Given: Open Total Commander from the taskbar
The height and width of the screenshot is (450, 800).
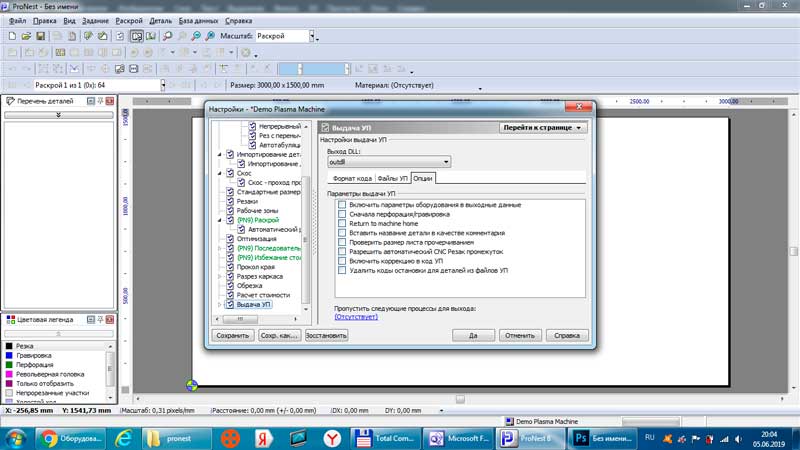Looking at the screenshot, I should coord(385,438).
